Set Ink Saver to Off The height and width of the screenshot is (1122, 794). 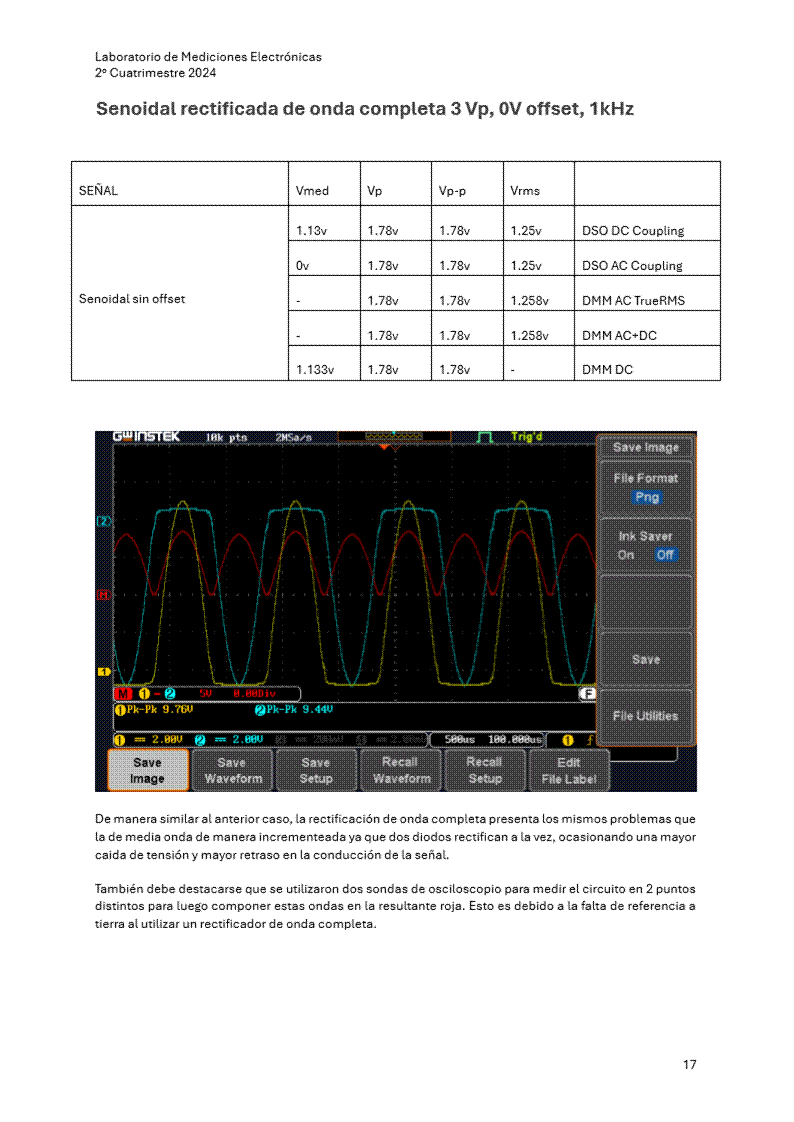(x=665, y=555)
